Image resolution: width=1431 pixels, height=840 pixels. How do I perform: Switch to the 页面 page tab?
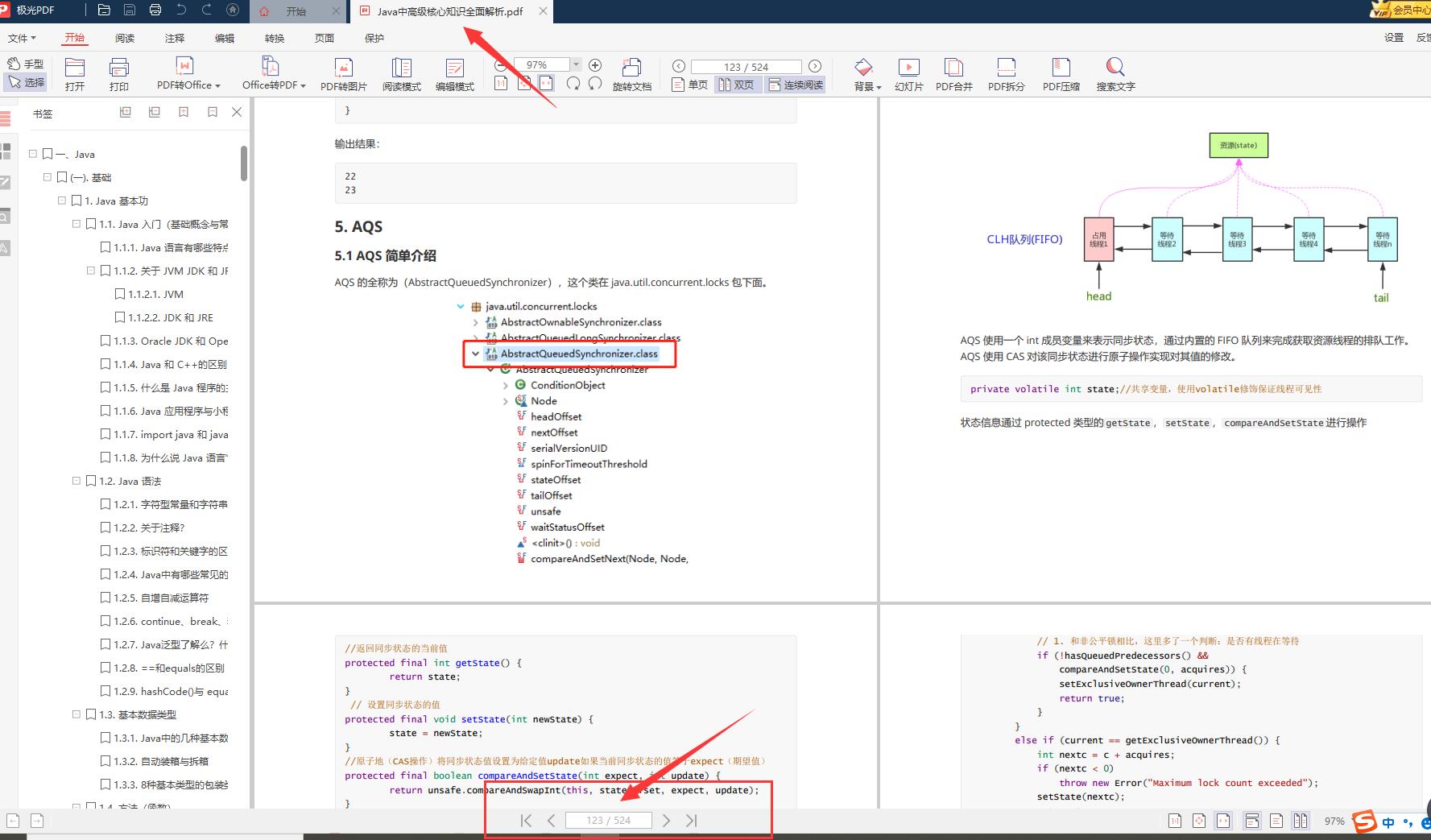point(325,38)
